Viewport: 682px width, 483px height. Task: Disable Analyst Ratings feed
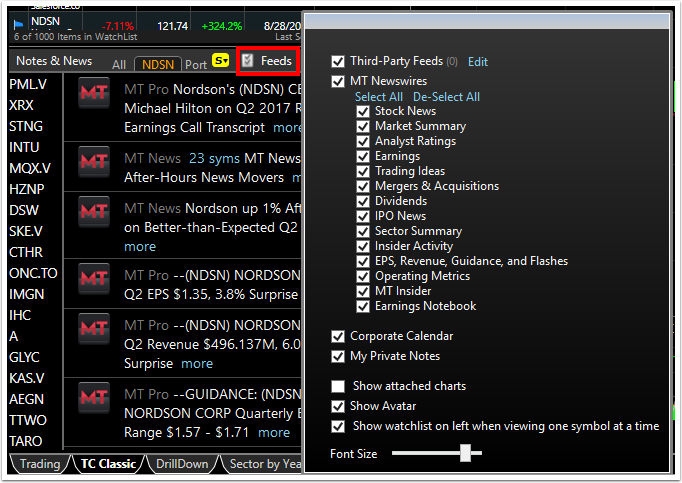click(363, 141)
